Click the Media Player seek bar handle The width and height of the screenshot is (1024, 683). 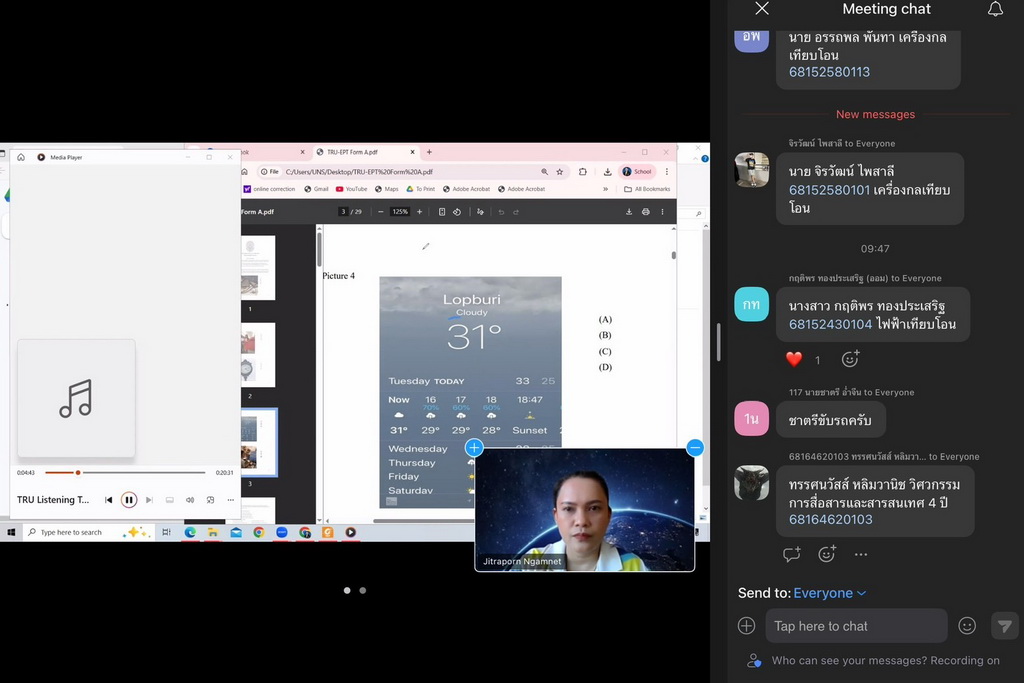(x=78, y=472)
